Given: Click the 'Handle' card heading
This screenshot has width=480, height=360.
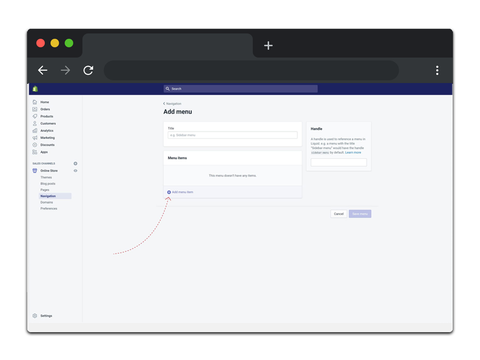Looking at the screenshot, I should [316, 129].
